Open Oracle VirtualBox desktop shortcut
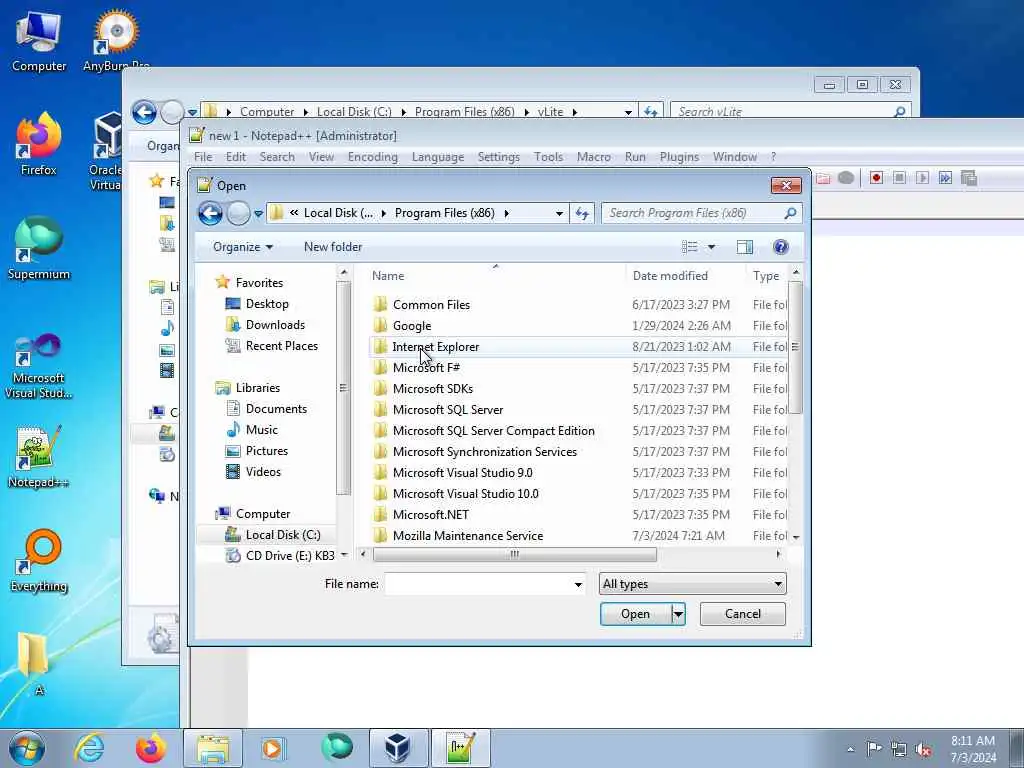Viewport: 1024px width, 768px height. pyautogui.click(x=106, y=152)
